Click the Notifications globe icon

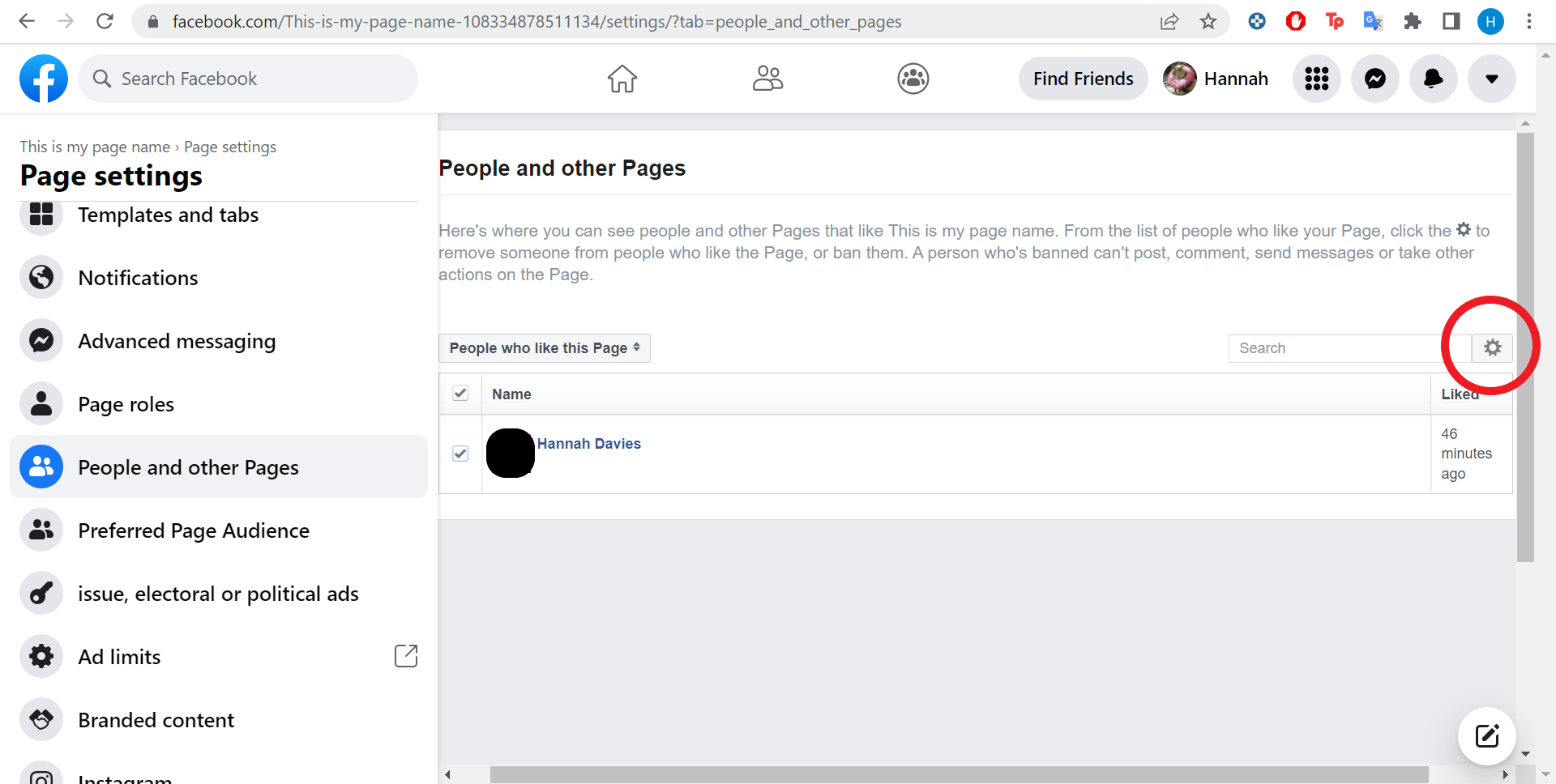click(41, 278)
